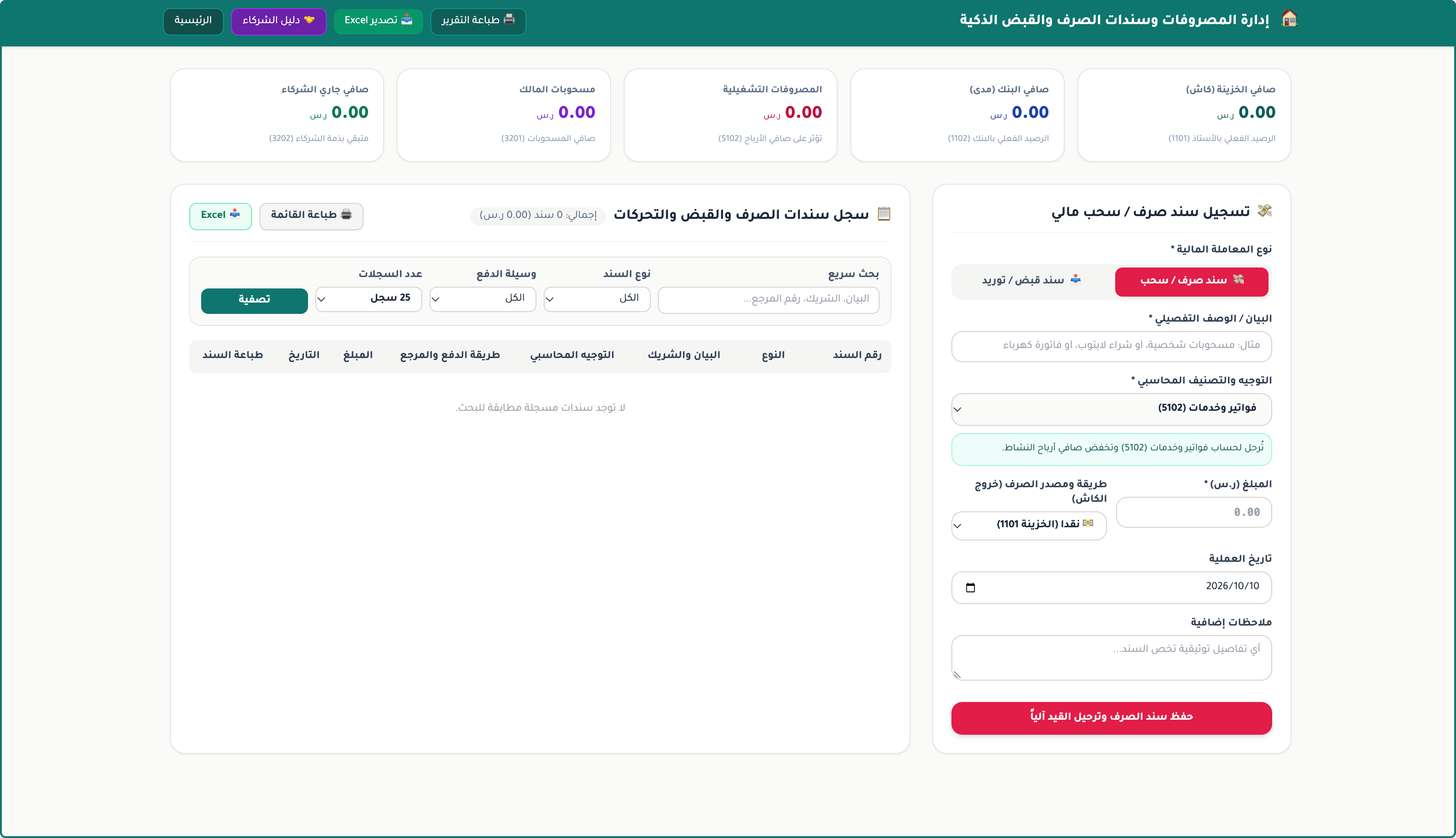The image size is (1456, 838).
Task: Click the ملاحظات إضافية notes textarea
Action: pos(1111,657)
